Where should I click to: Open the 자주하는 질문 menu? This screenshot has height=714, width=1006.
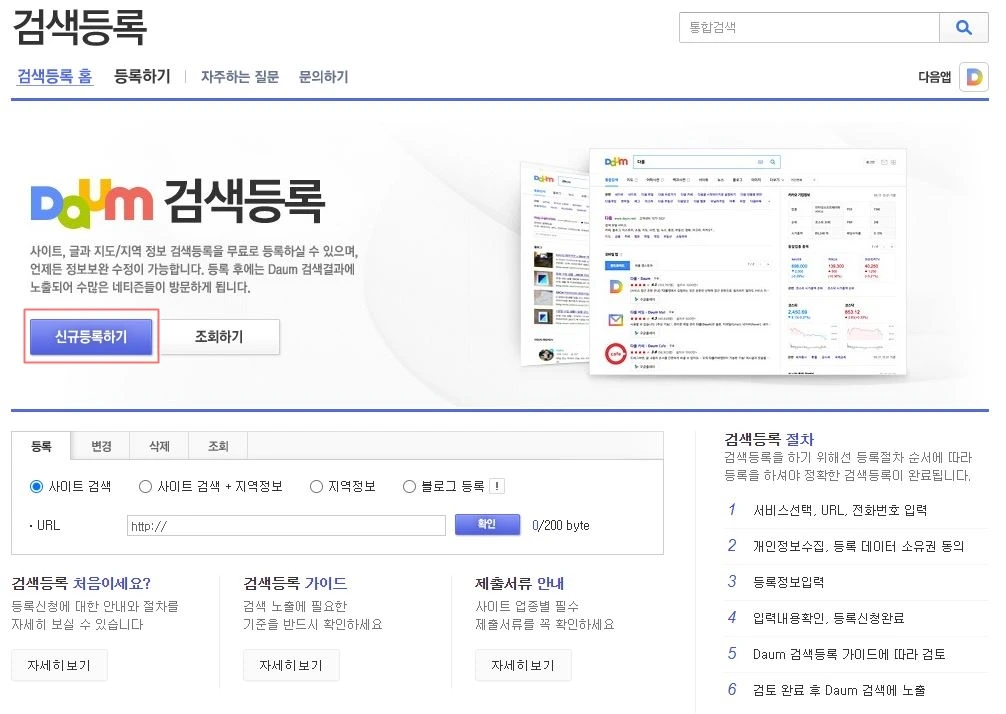point(239,76)
